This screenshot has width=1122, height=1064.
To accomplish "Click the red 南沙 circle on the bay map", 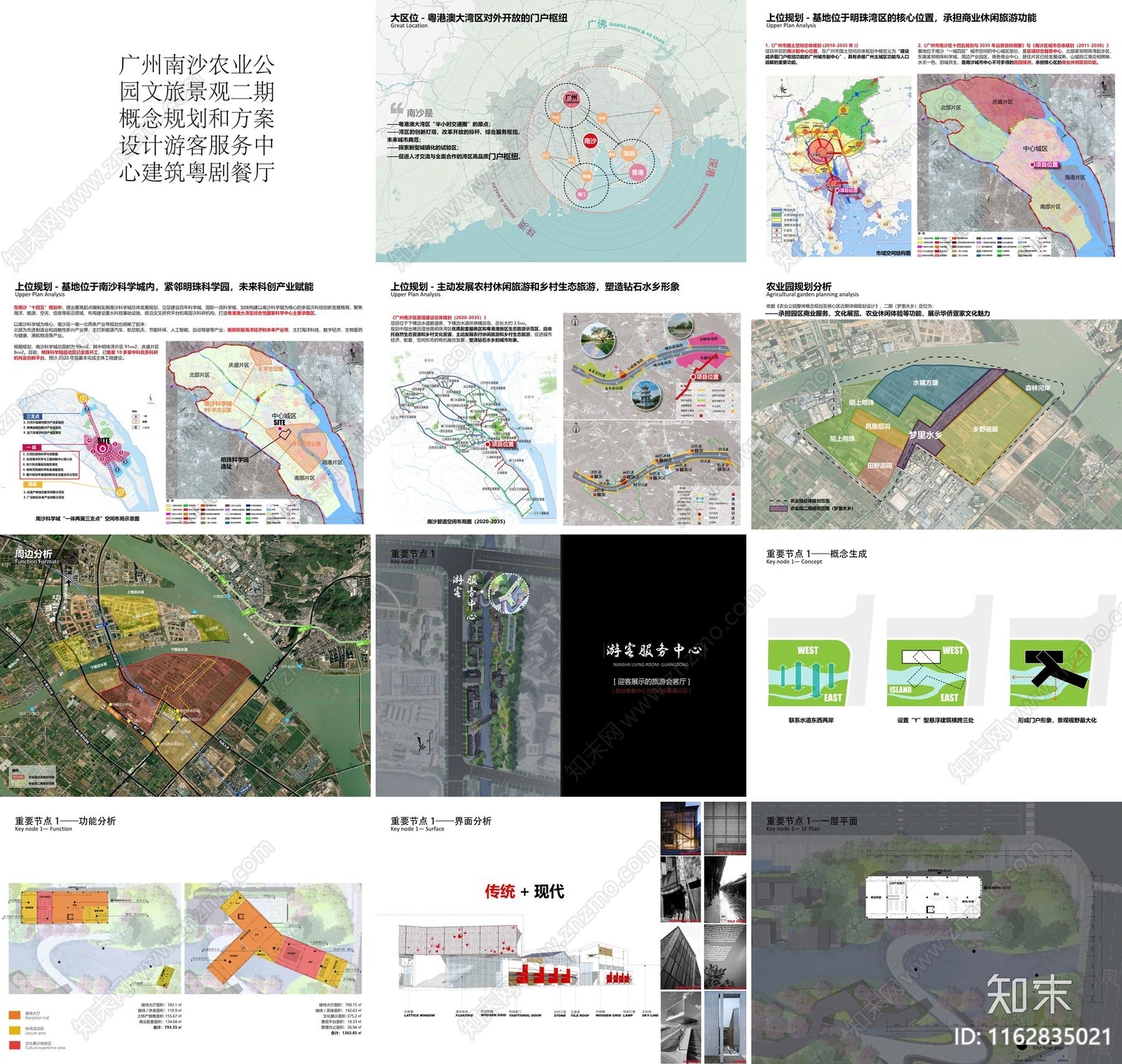I will click(590, 141).
